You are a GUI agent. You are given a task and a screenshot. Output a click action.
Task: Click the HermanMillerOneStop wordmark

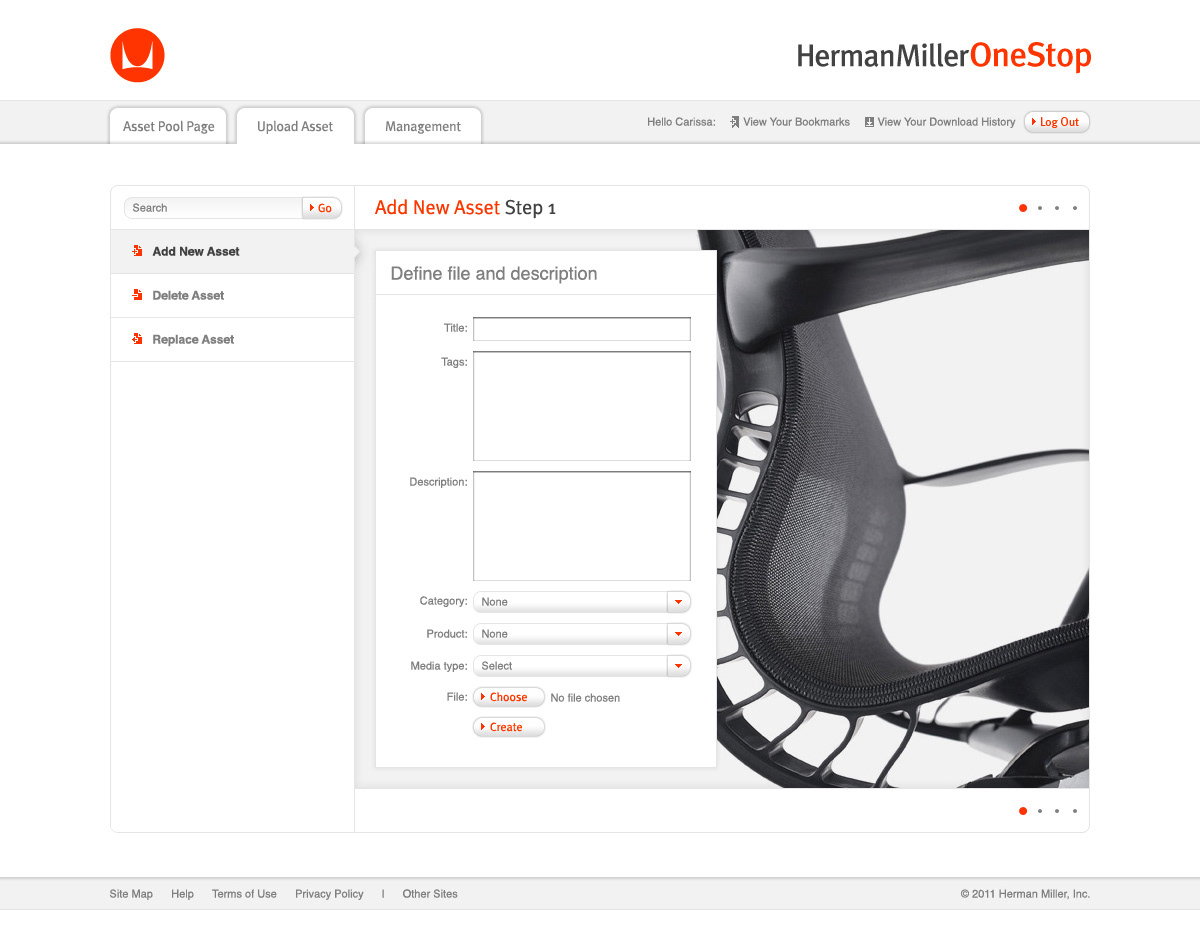944,55
